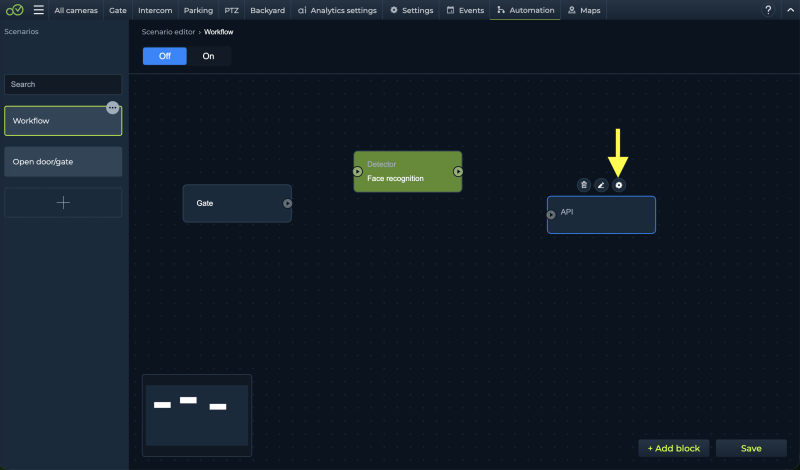Select the Face recognition detector block

(x=408, y=171)
